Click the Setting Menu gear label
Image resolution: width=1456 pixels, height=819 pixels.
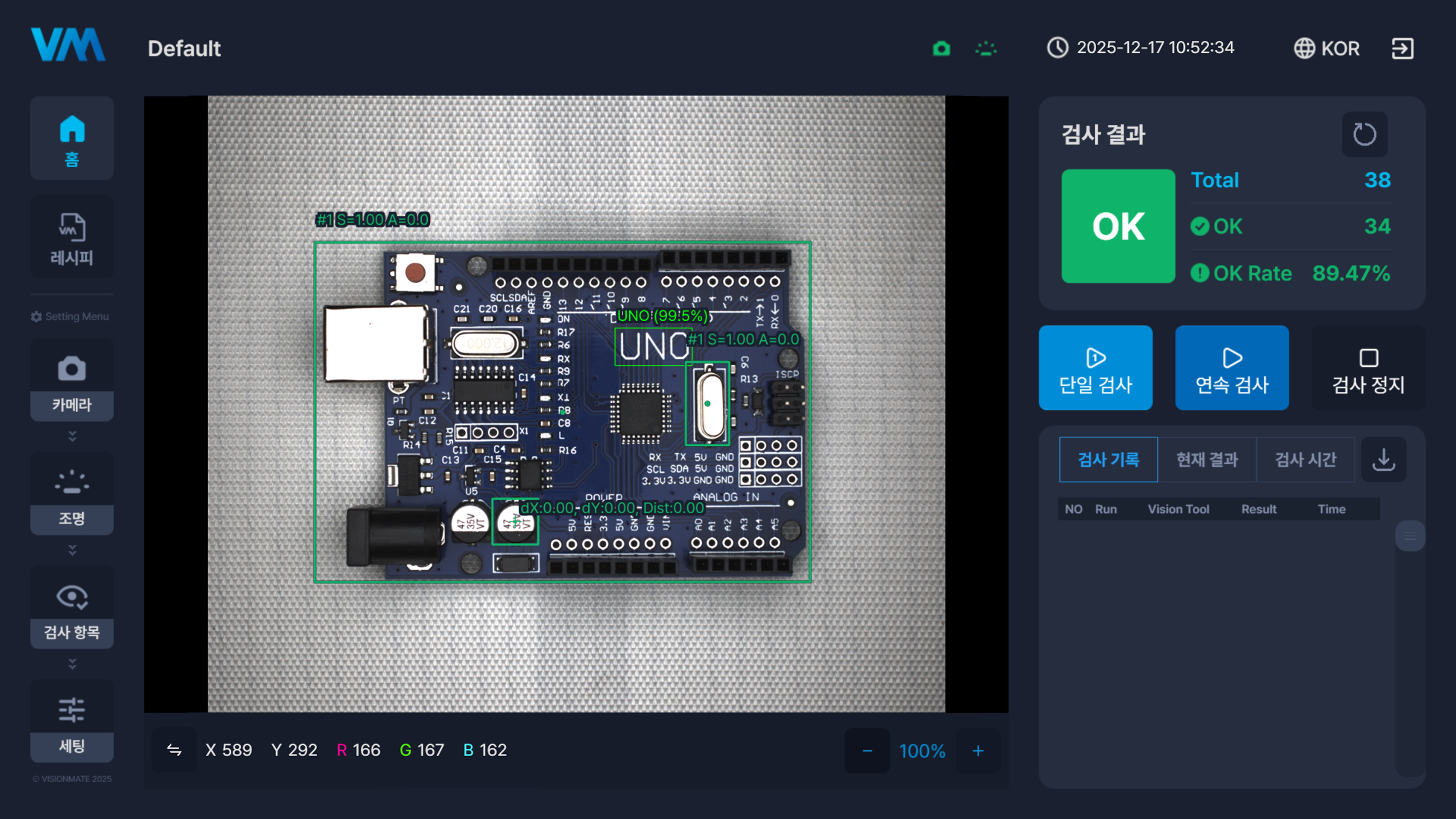click(x=69, y=317)
